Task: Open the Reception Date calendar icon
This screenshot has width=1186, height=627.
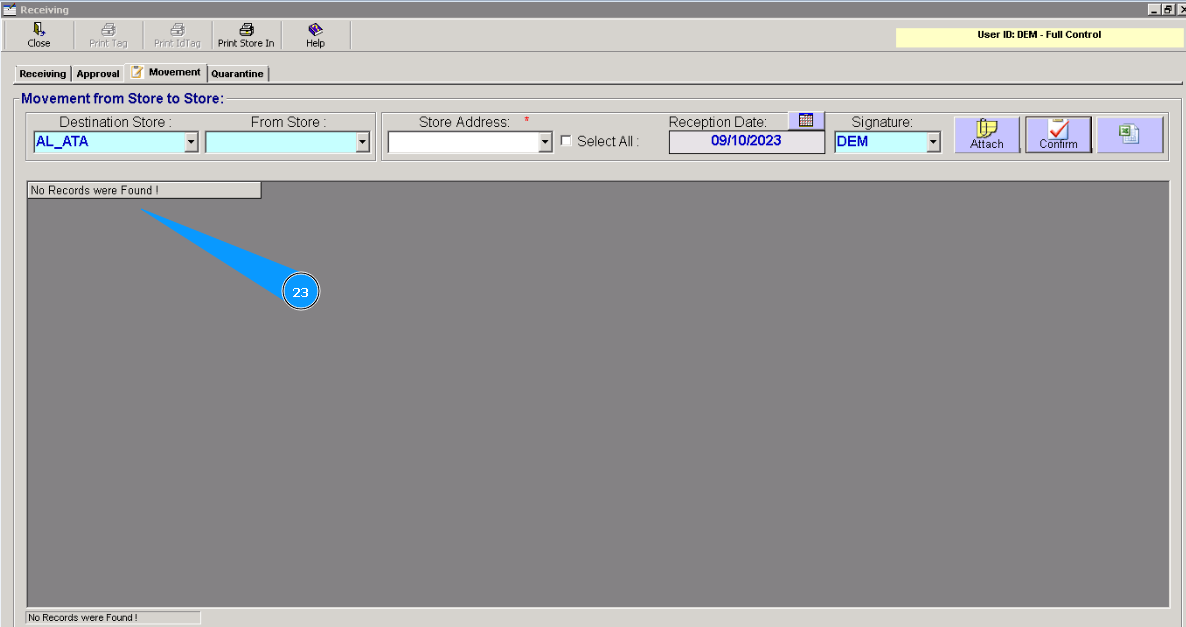Action: pos(806,120)
